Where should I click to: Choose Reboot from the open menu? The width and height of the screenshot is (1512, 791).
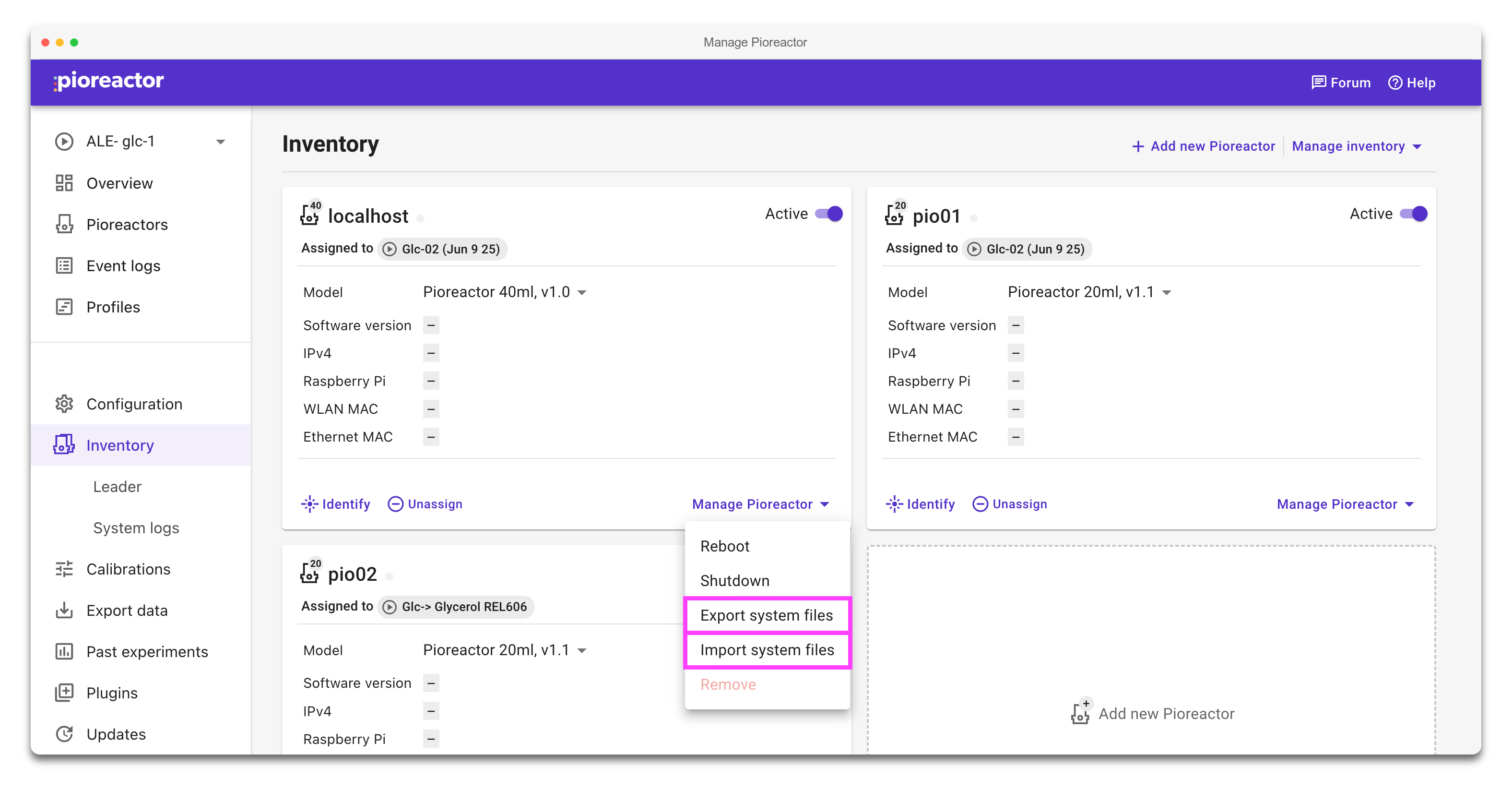[x=724, y=546]
